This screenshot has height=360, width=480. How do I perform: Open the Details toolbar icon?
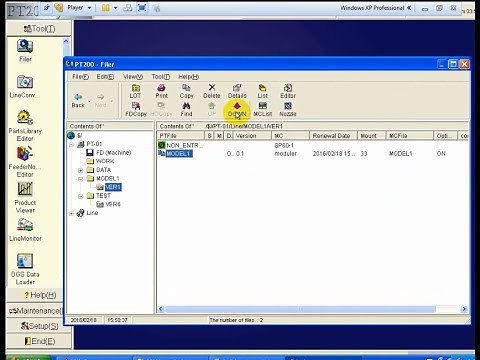[237, 91]
